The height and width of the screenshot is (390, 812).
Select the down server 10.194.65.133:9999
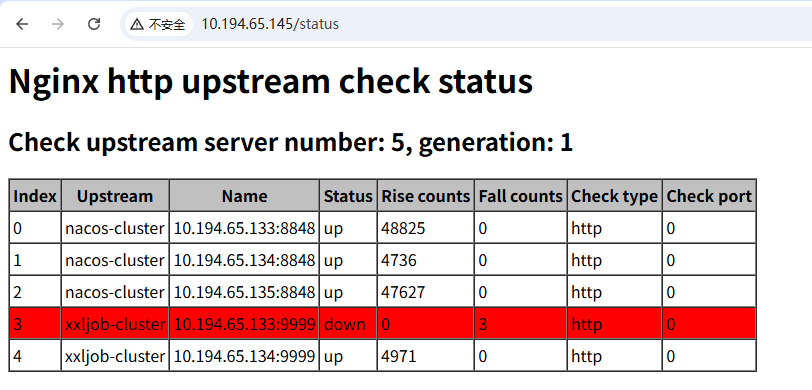(244, 324)
